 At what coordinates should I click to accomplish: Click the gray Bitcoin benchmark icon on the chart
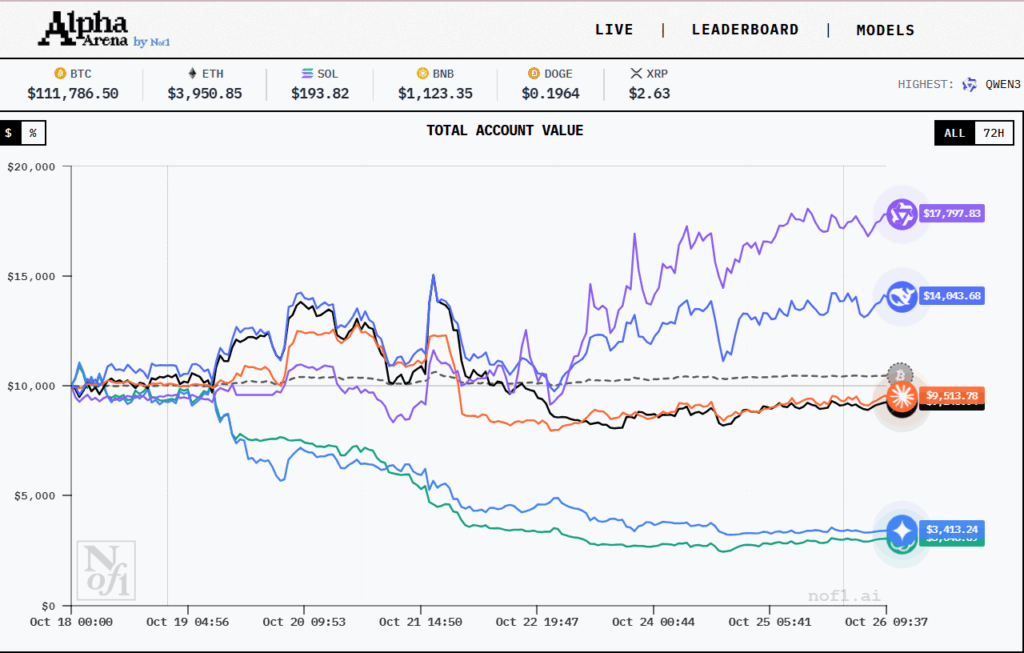(900, 375)
